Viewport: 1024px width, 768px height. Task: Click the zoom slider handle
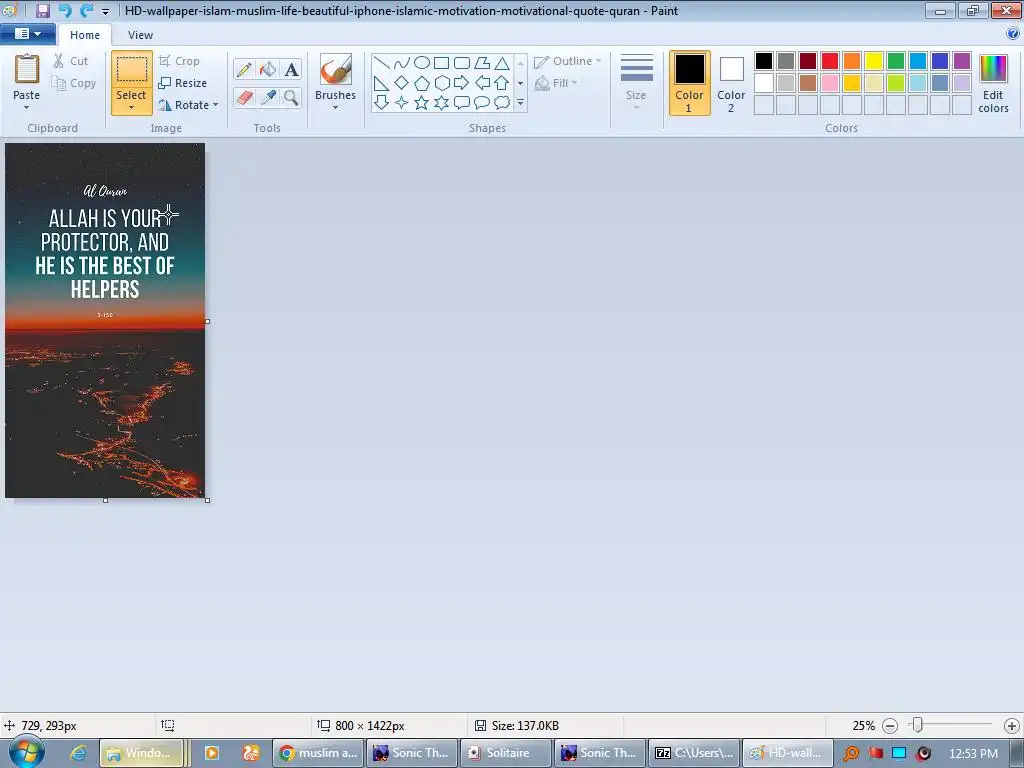click(x=918, y=725)
